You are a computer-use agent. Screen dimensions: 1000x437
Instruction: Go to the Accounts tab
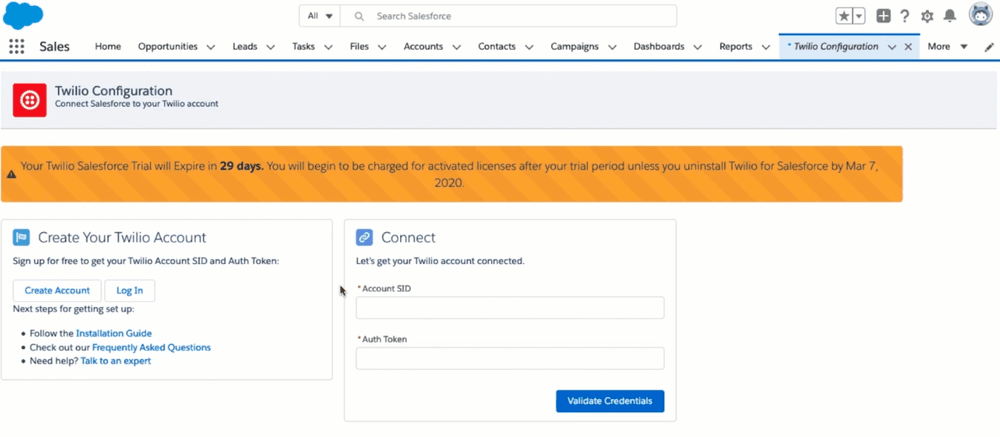pos(423,47)
